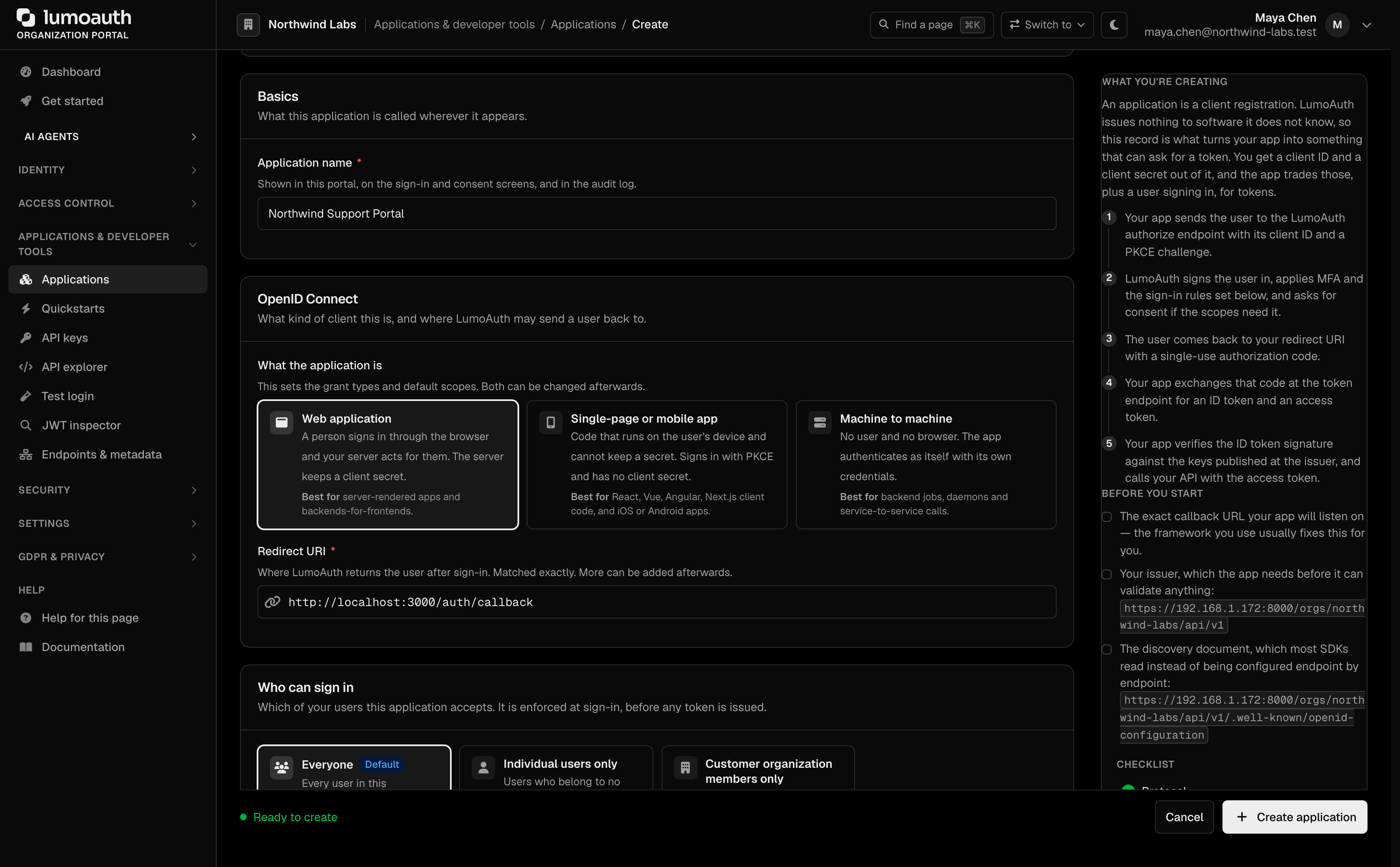Select Customer organization members only option
This screenshot has width=1400, height=867.
pyautogui.click(x=758, y=768)
